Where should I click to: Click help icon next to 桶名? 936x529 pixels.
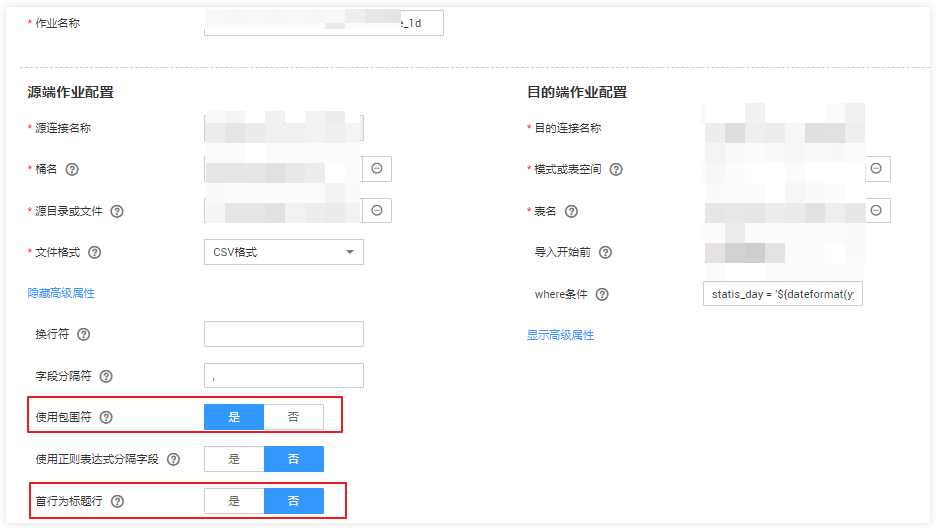(x=72, y=170)
